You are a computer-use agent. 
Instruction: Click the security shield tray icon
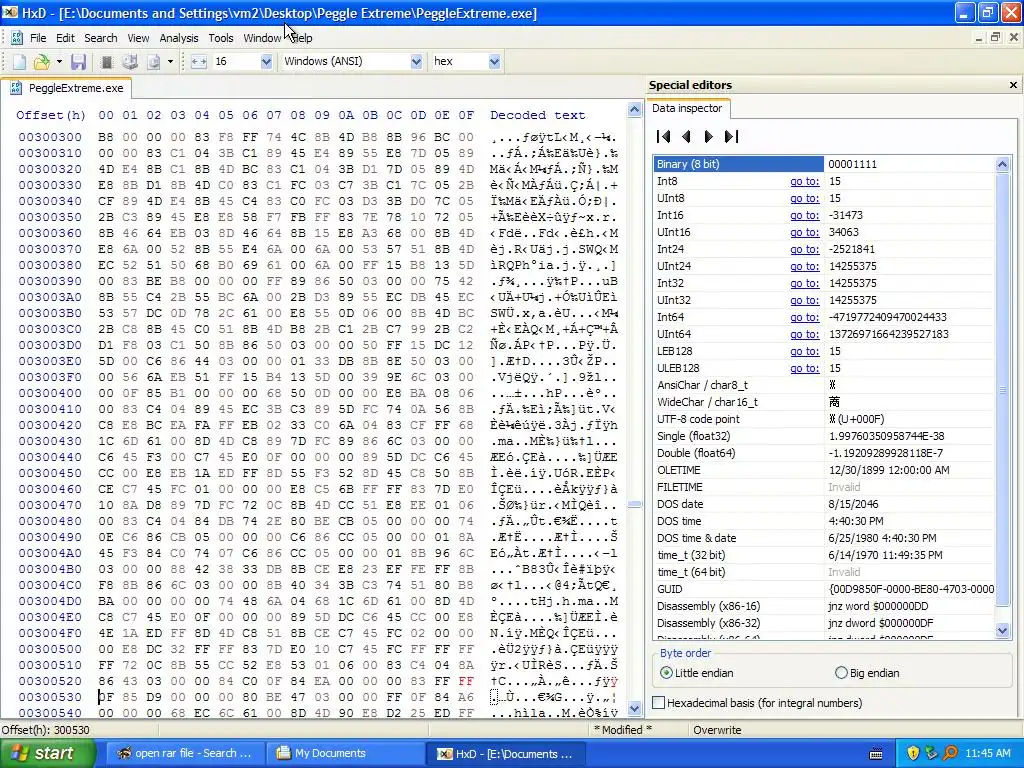(x=913, y=754)
